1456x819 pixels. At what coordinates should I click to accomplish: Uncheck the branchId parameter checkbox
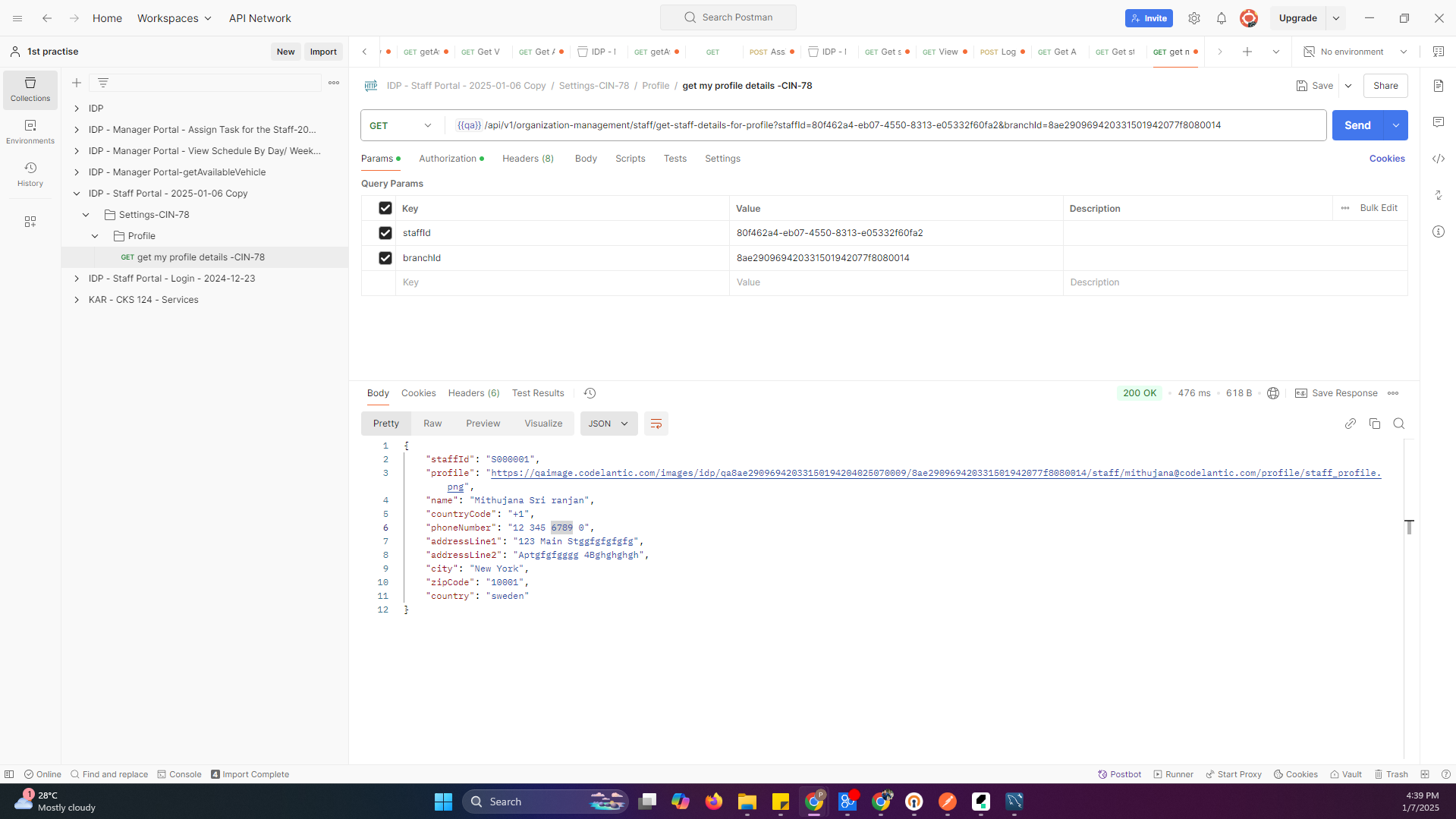tap(385, 258)
